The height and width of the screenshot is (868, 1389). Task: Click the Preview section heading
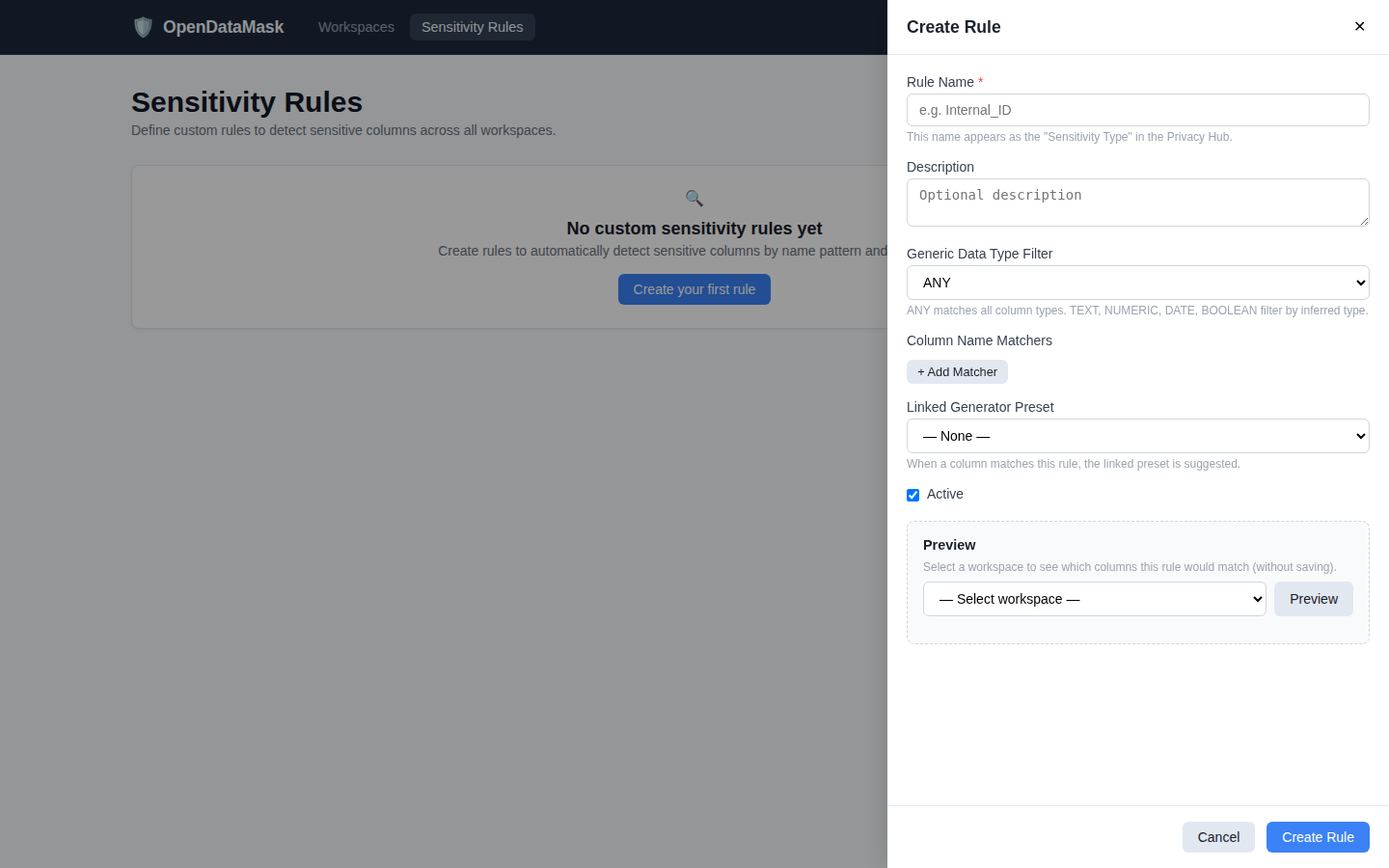click(949, 545)
